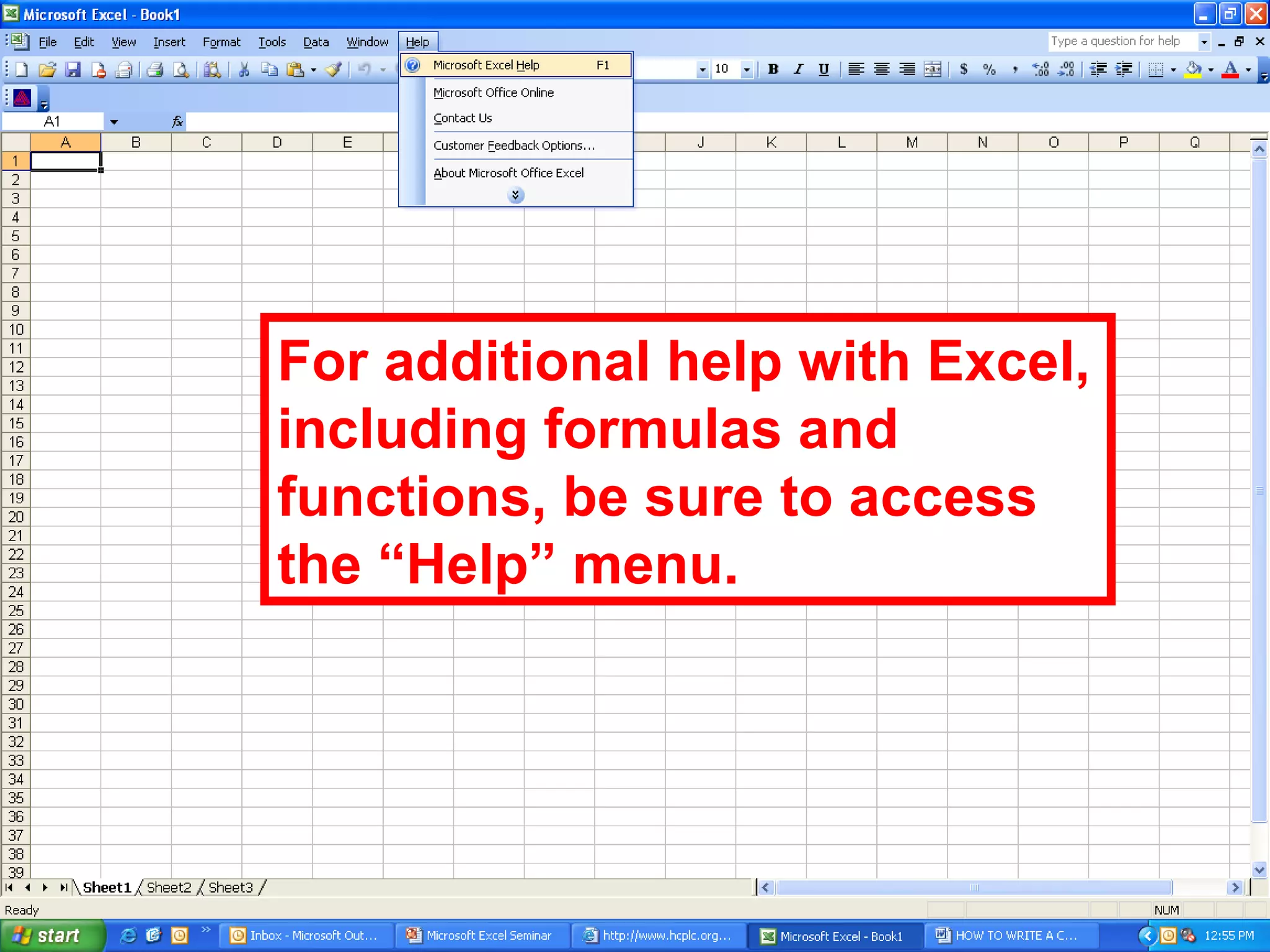Image resolution: width=1270 pixels, height=952 pixels.
Task: Toggle Bold formatting
Action: [773, 69]
